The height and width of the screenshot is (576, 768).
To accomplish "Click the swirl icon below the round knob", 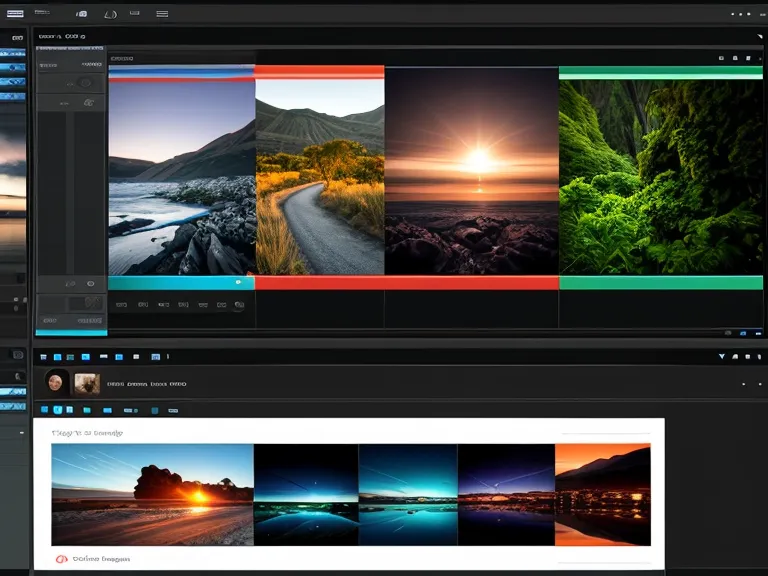I will click(x=88, y=103).
